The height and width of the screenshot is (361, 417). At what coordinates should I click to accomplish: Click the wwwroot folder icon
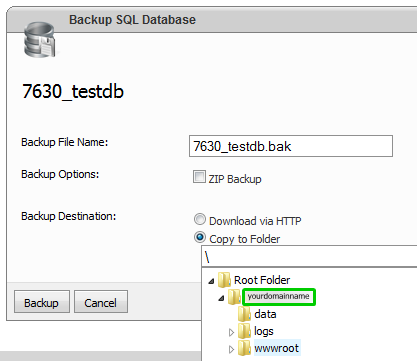click(244, 348)
